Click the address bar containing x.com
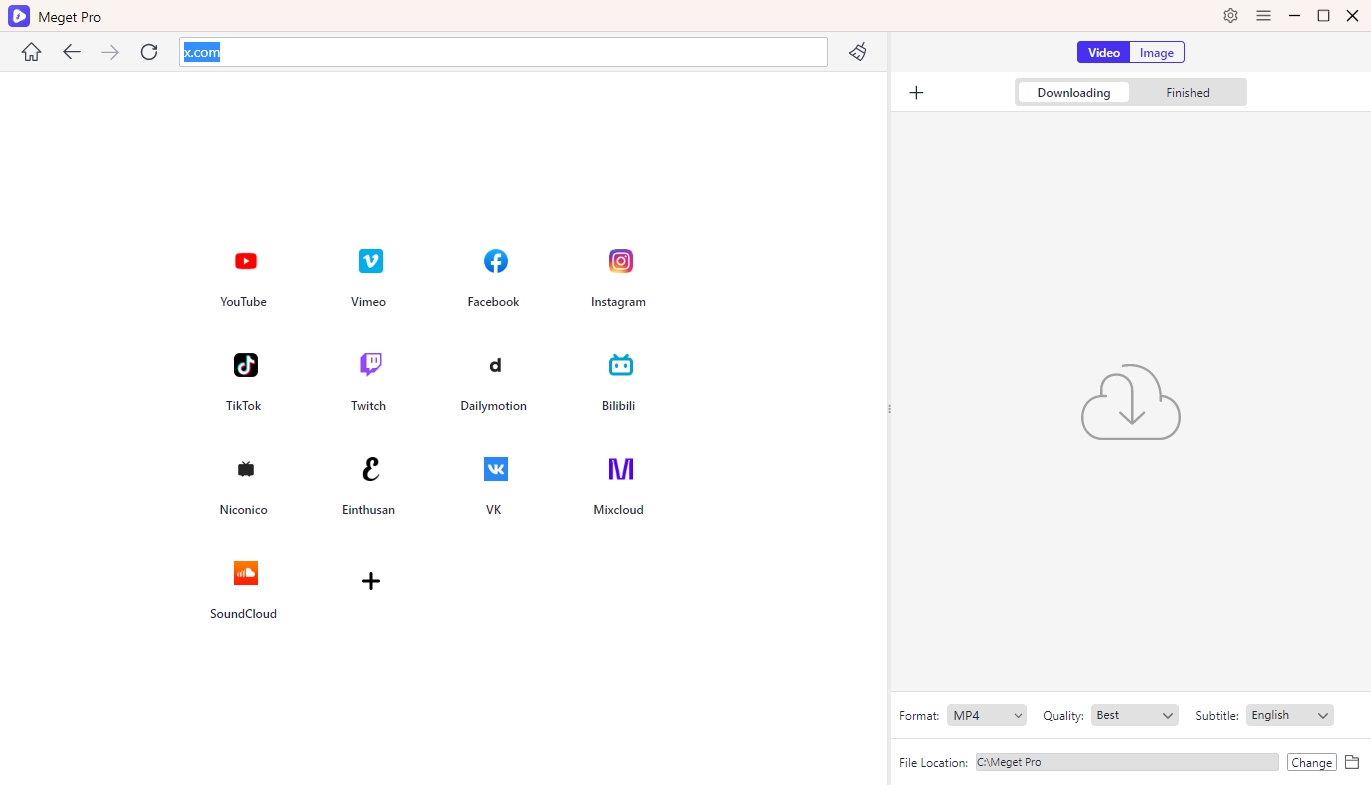This screenshot has height=785, width=1371. [x=503, y=52]
